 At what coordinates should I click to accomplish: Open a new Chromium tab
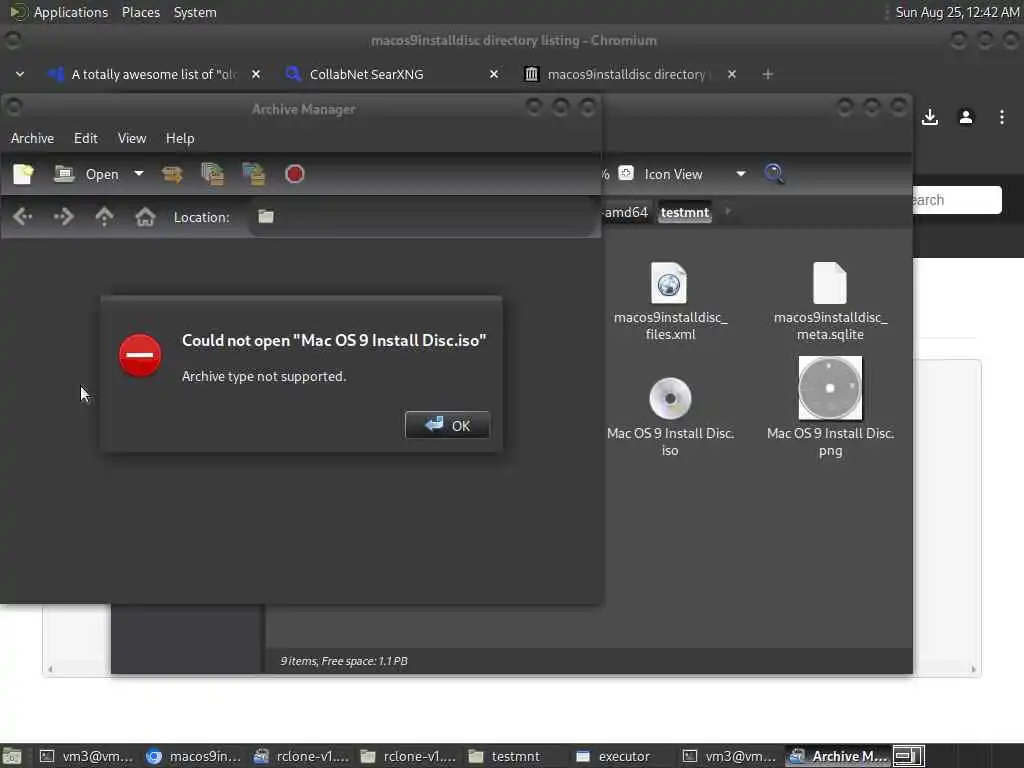click(x=768, y=74)
